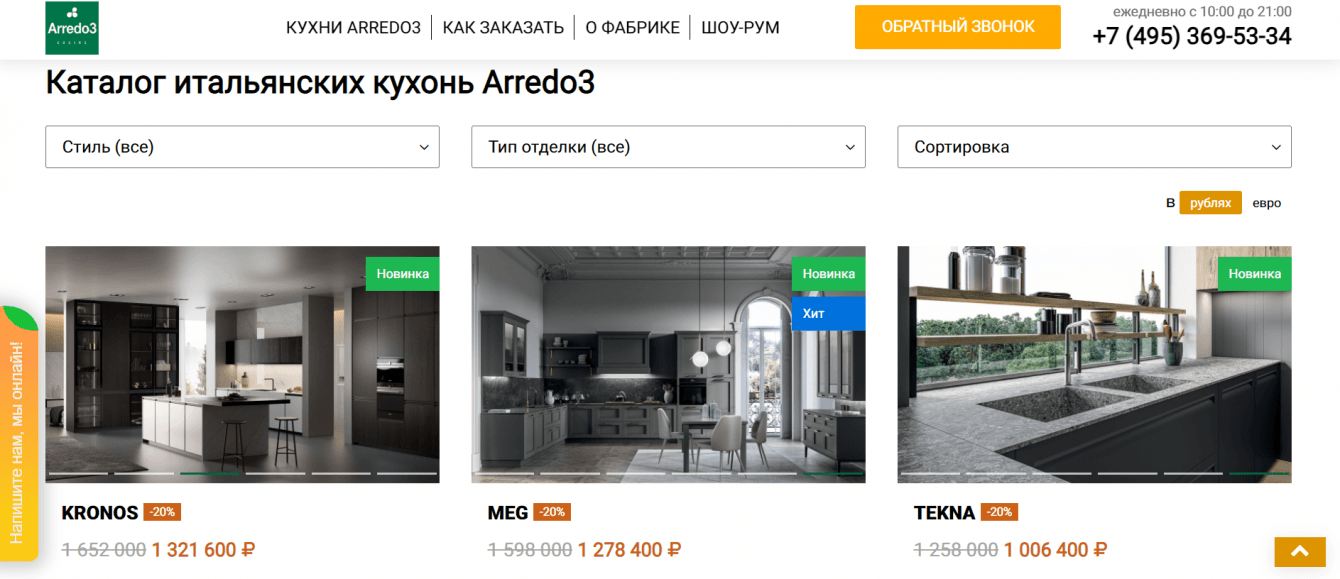Click the ОБРАТНЫЙ ЗВОНОК button
This screenshot has height=579, width=1340.
click(957, 27)
